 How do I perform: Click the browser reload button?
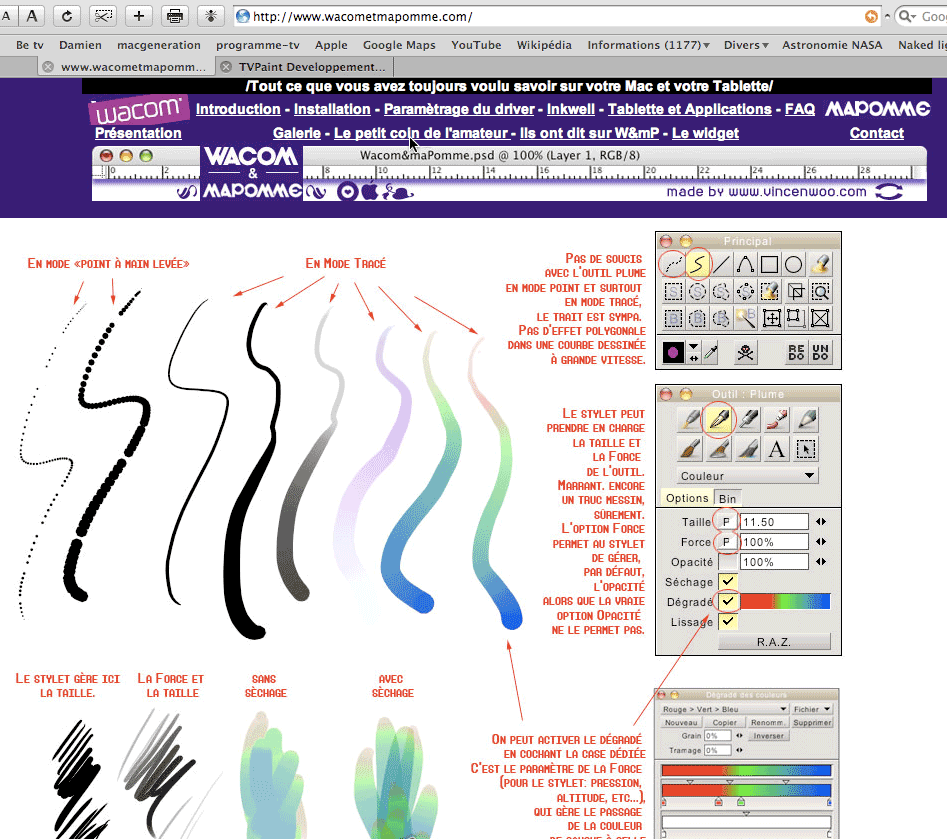(66, 16)
